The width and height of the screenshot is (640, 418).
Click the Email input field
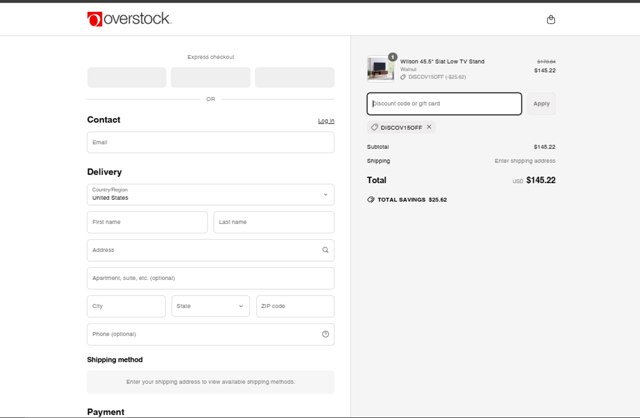211,142
